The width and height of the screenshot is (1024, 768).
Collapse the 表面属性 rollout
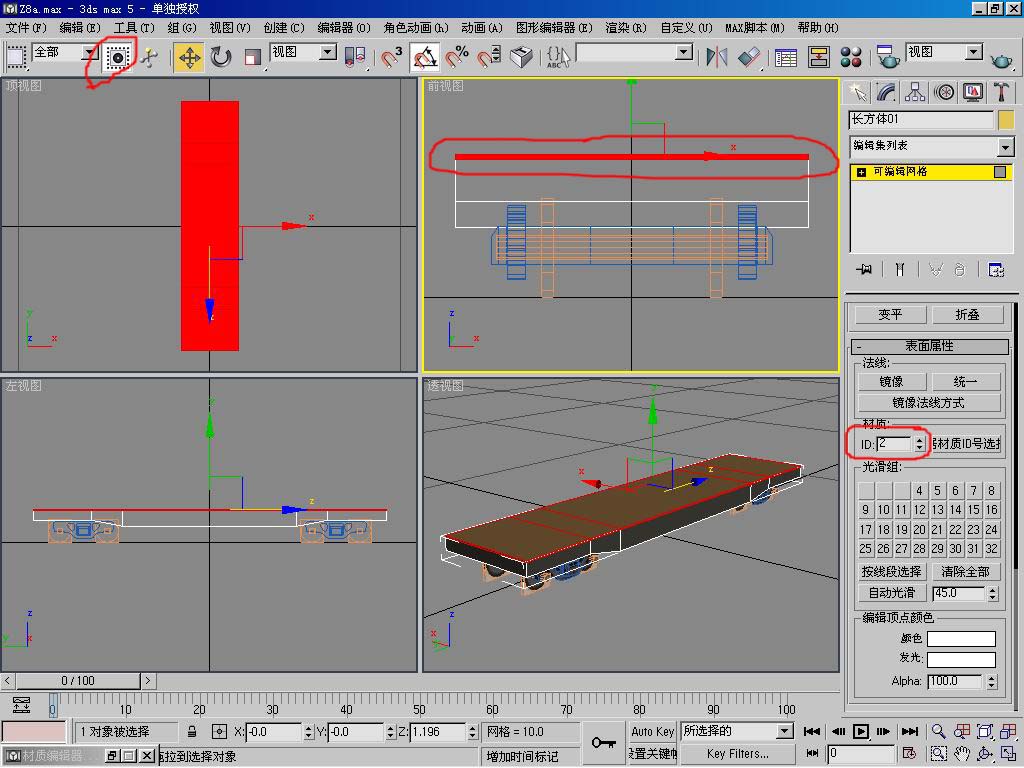pyautogui.click(x=929, y=346)
